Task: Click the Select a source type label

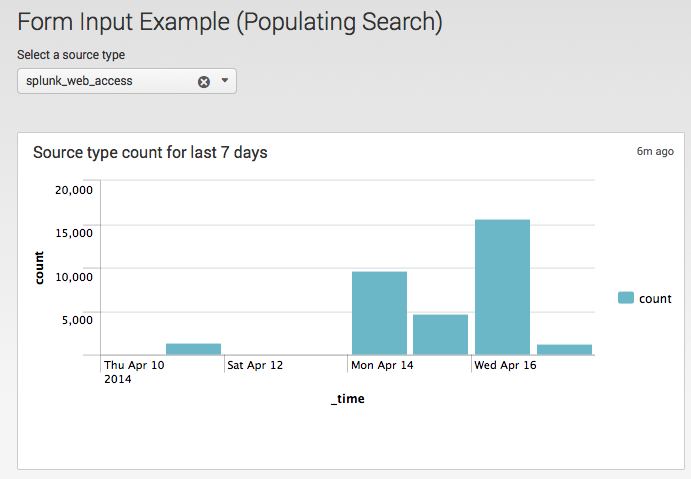Action: pyautogui.click(x=71, y=55)
